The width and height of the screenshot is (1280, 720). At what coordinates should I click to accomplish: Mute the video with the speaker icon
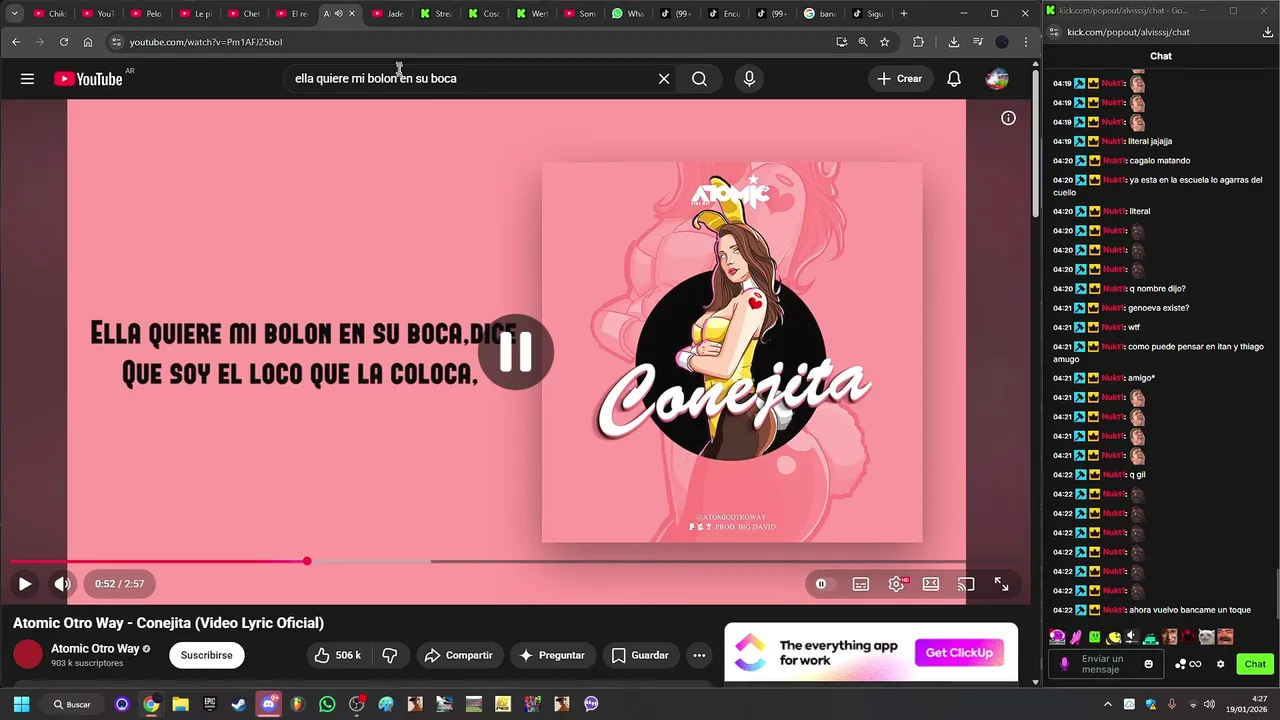[62, 584]
